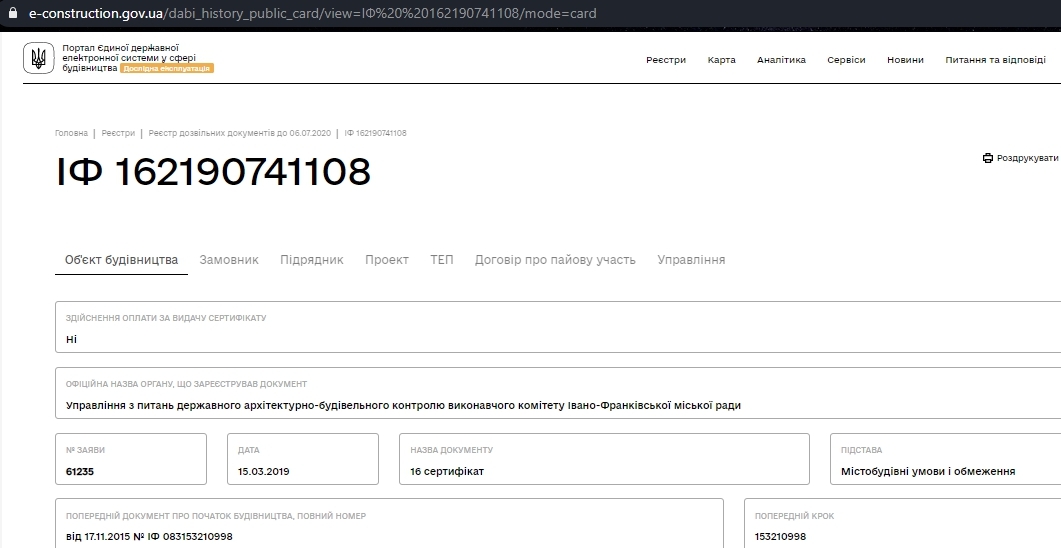Switch to the Управління tab
The height and width of the screenshot is (548, 1061).
691,260
